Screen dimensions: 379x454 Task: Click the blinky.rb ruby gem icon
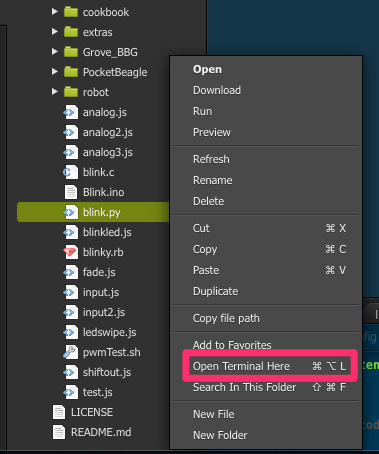(70, 252)
